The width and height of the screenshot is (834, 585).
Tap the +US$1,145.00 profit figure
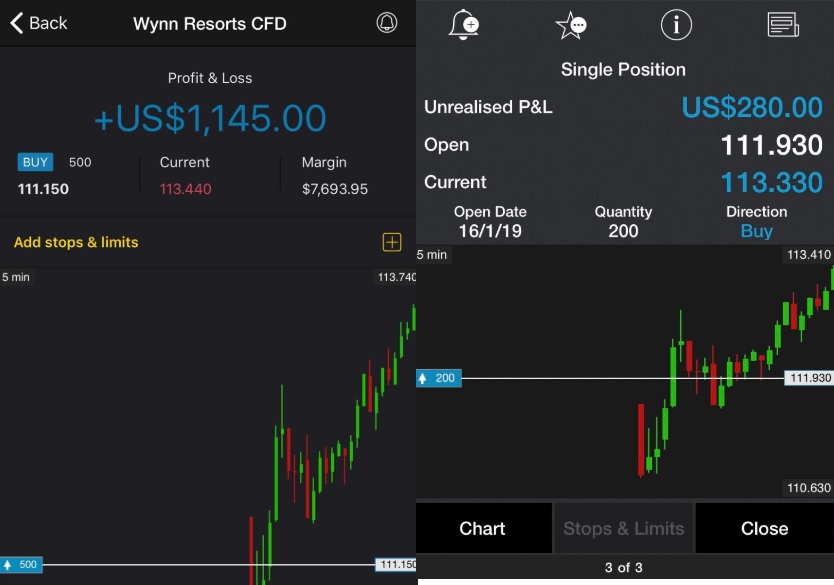tap(210, 118)
